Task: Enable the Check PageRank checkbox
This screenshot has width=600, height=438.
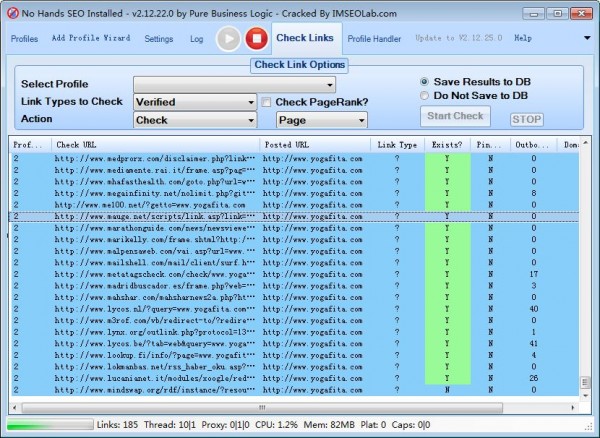Action: [267, 102]
